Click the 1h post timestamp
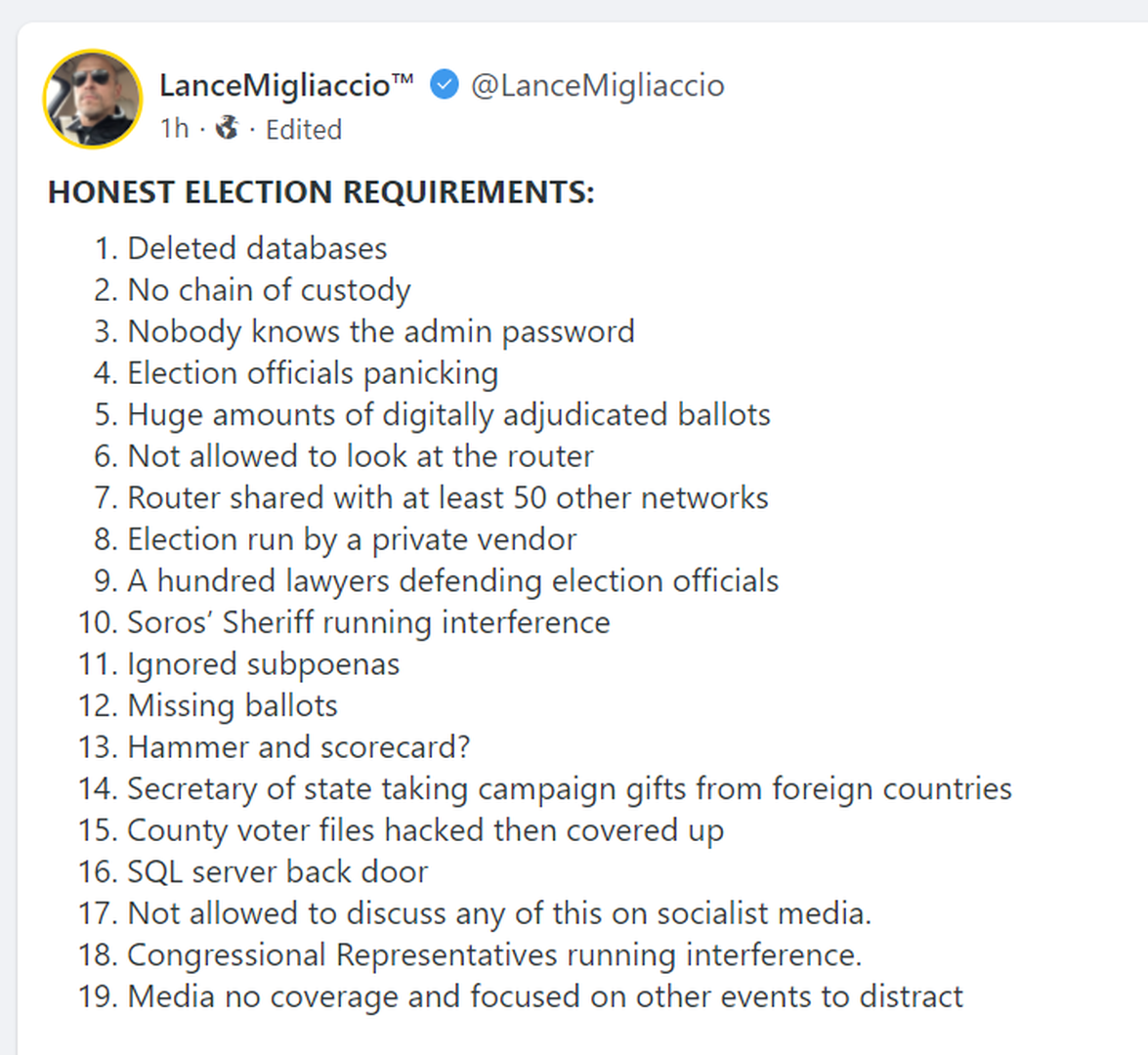The height and width of the screenshot is (1055, 1148). point(174,129)
